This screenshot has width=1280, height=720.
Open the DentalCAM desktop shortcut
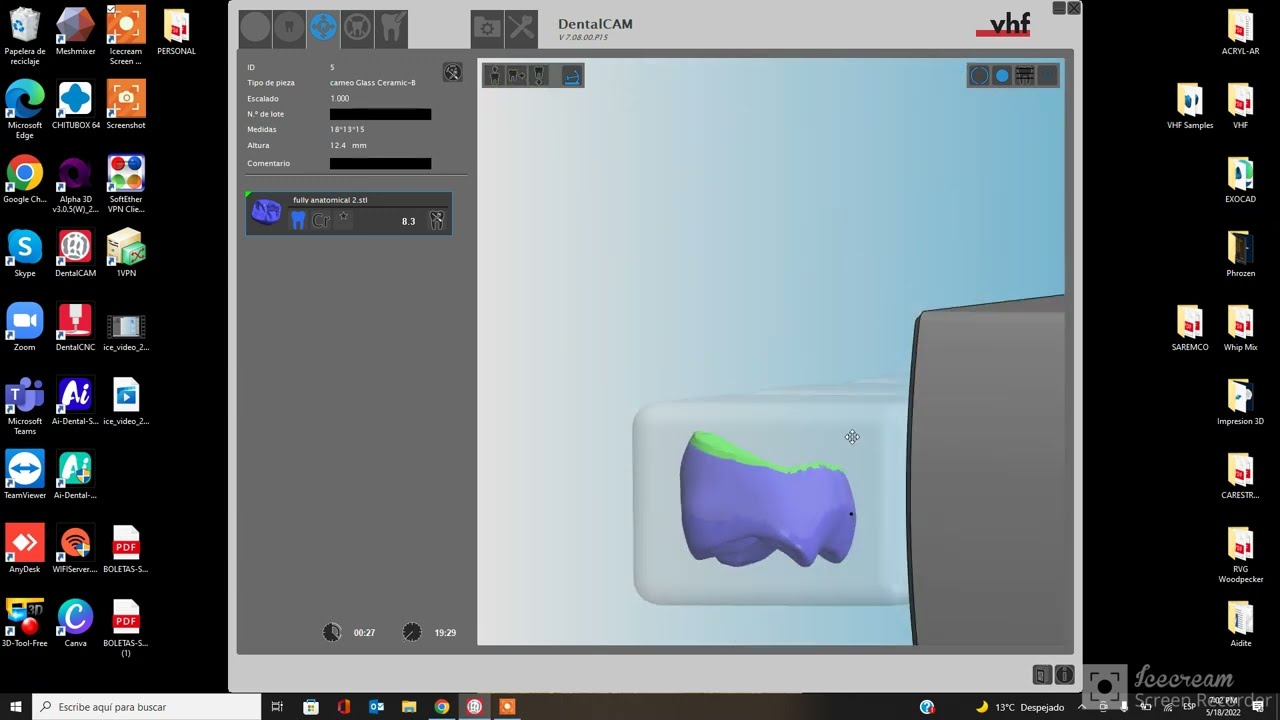[75, 254]
